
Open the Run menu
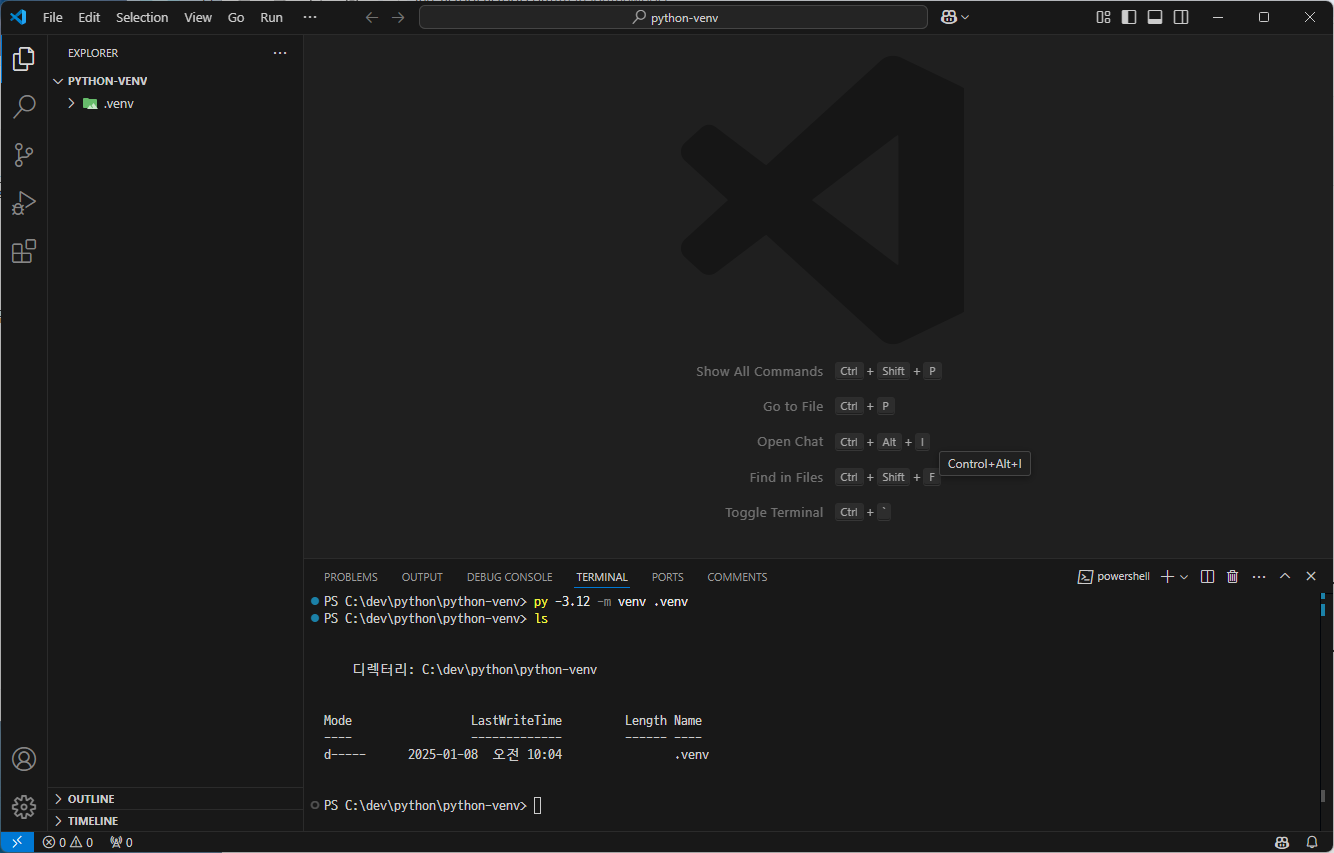pos(271,17)
